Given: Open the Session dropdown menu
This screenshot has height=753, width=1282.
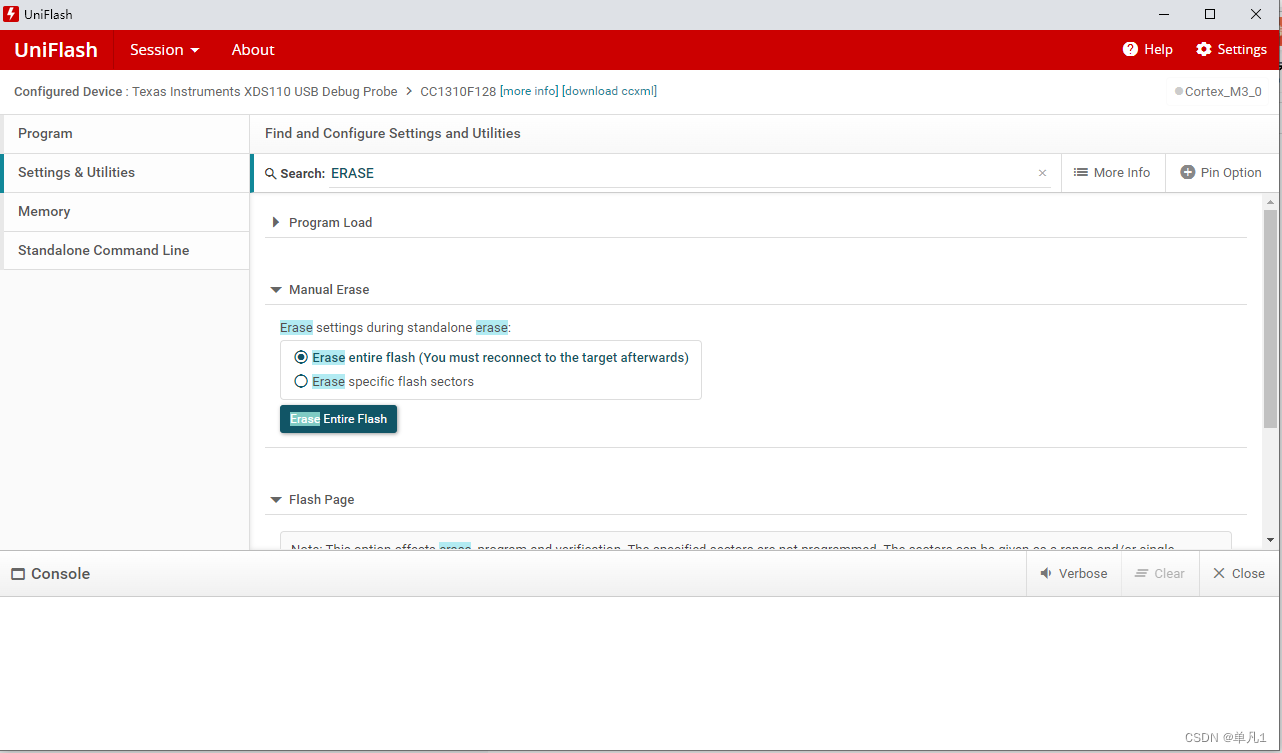Looking at the screenshot, I should tap(165, 50).
